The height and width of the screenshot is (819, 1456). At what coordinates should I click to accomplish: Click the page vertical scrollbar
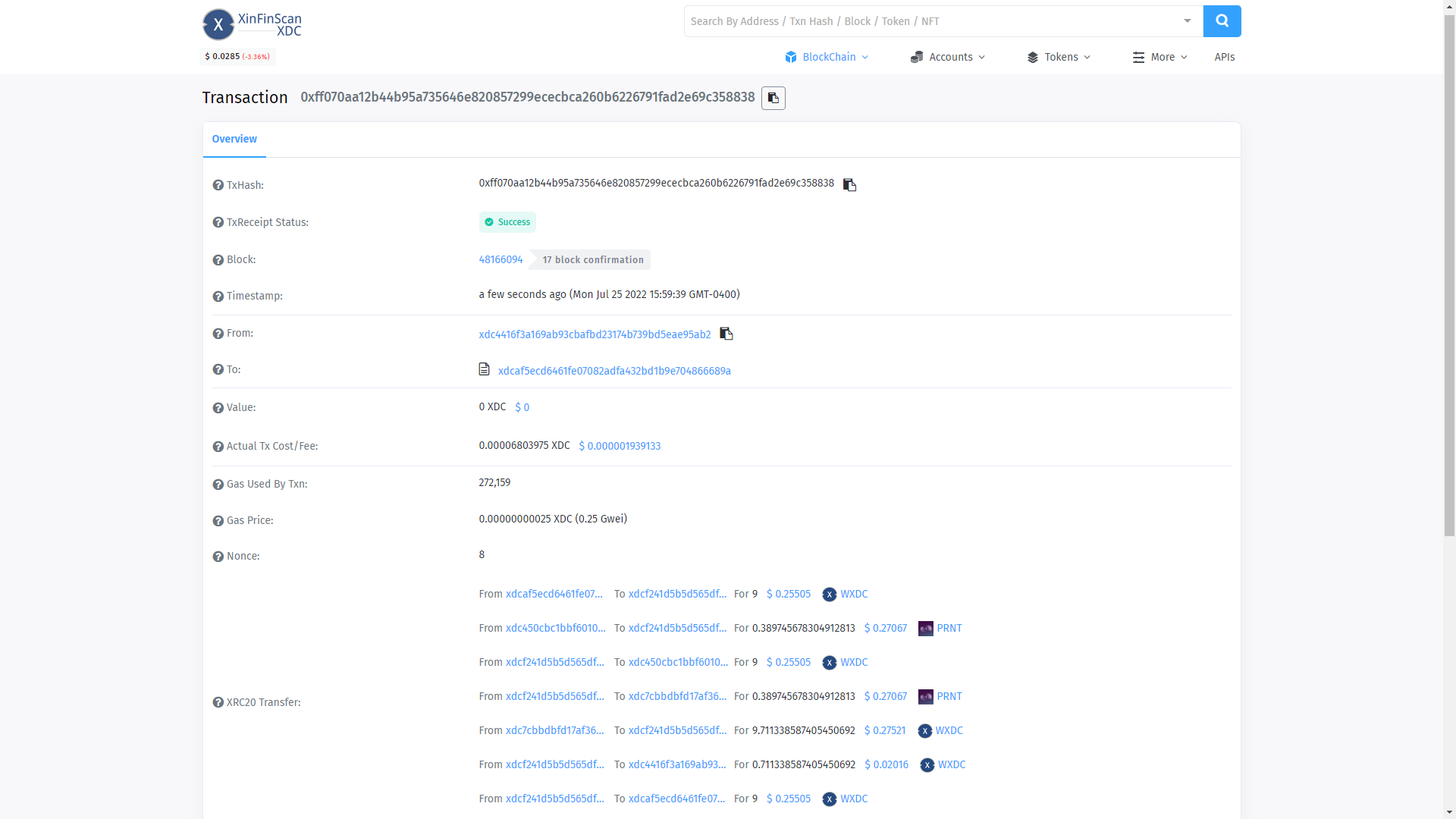pyautogui.click(x=1449, y=273)
